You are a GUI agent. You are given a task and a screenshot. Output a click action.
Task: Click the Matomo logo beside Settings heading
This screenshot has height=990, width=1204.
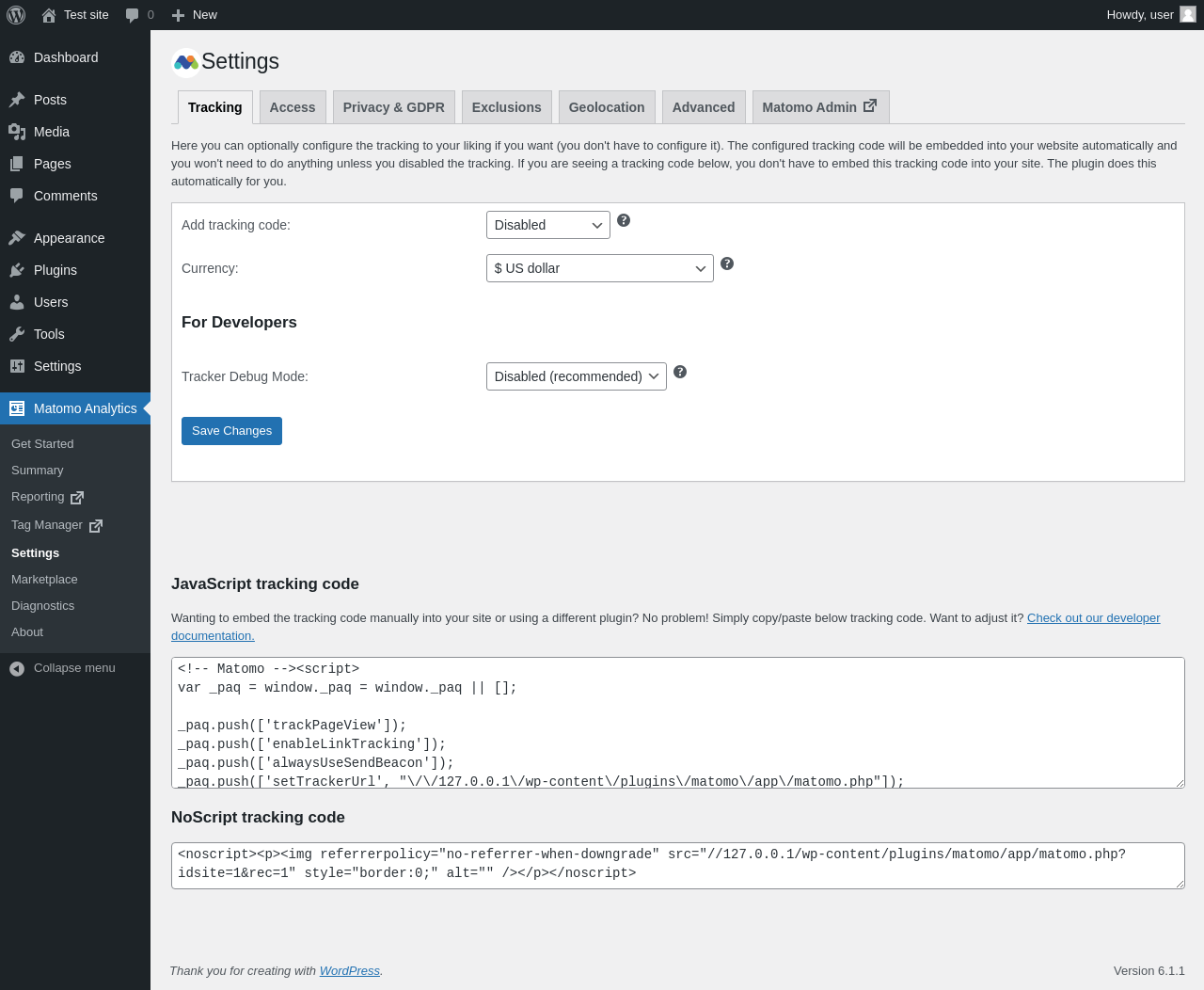[x=186, y=62]
